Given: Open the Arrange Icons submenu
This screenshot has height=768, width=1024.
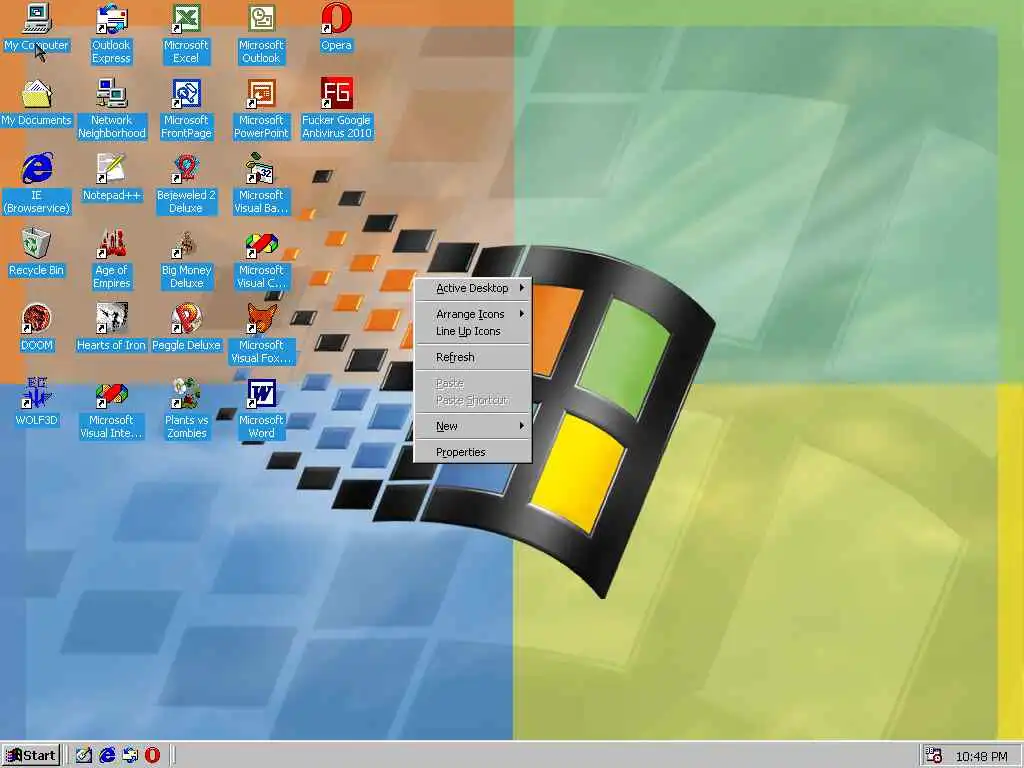Looking at the screenshot, I should [473, 314].
